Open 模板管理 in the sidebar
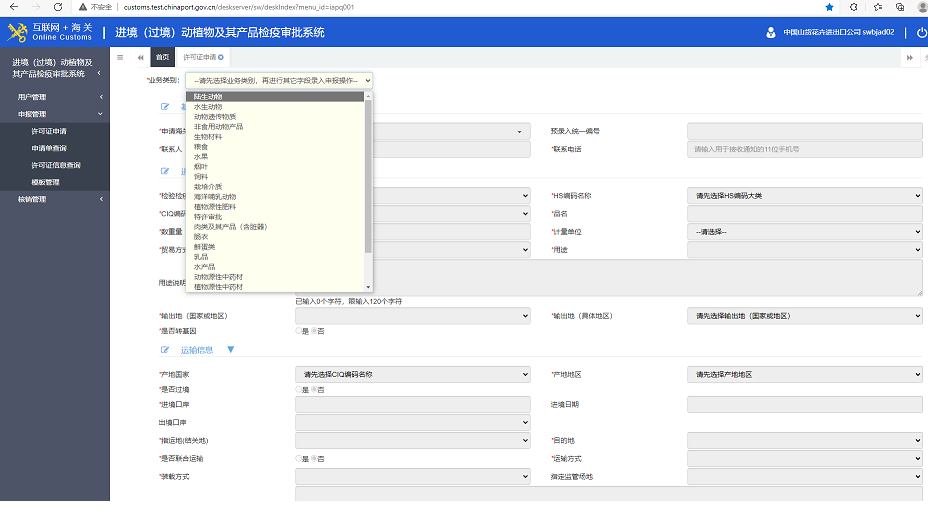Image resolution: width=928 pixels, height=513 pixels. pyautogui.click(x=45, y=182)
